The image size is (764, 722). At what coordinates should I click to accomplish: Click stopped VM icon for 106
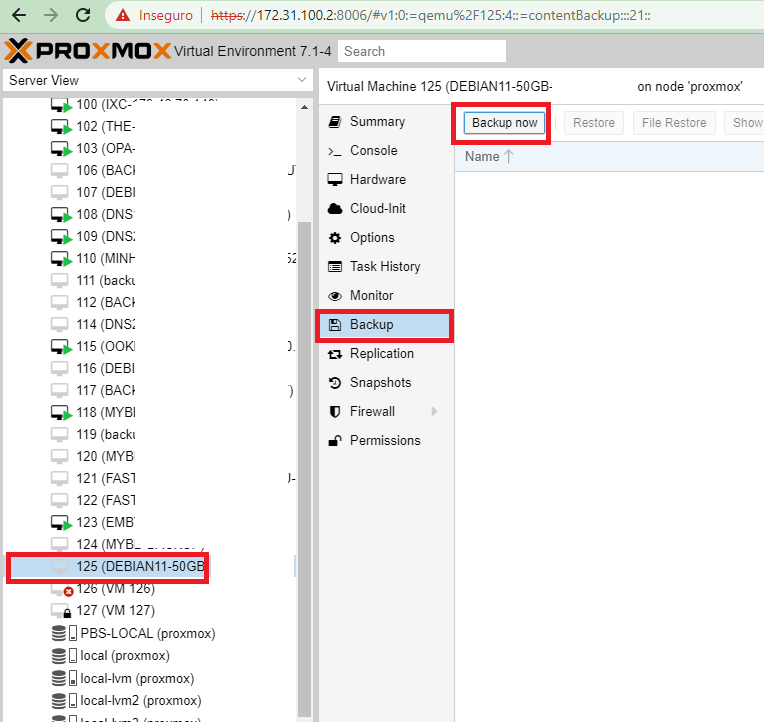click(59, 171)
